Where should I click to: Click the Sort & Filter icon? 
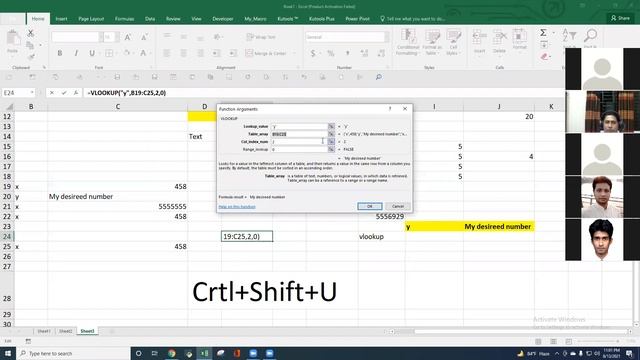(x=569, y=35)
